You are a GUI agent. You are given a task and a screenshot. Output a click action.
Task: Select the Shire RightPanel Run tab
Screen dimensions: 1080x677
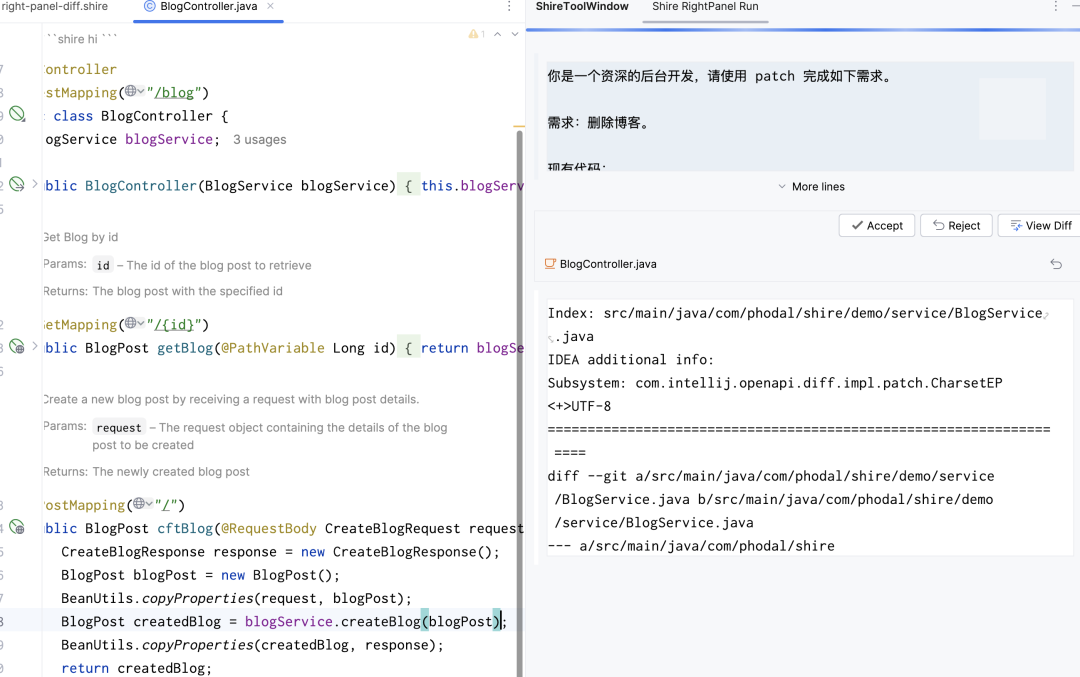pyautogui.click(x=705, y=6)
